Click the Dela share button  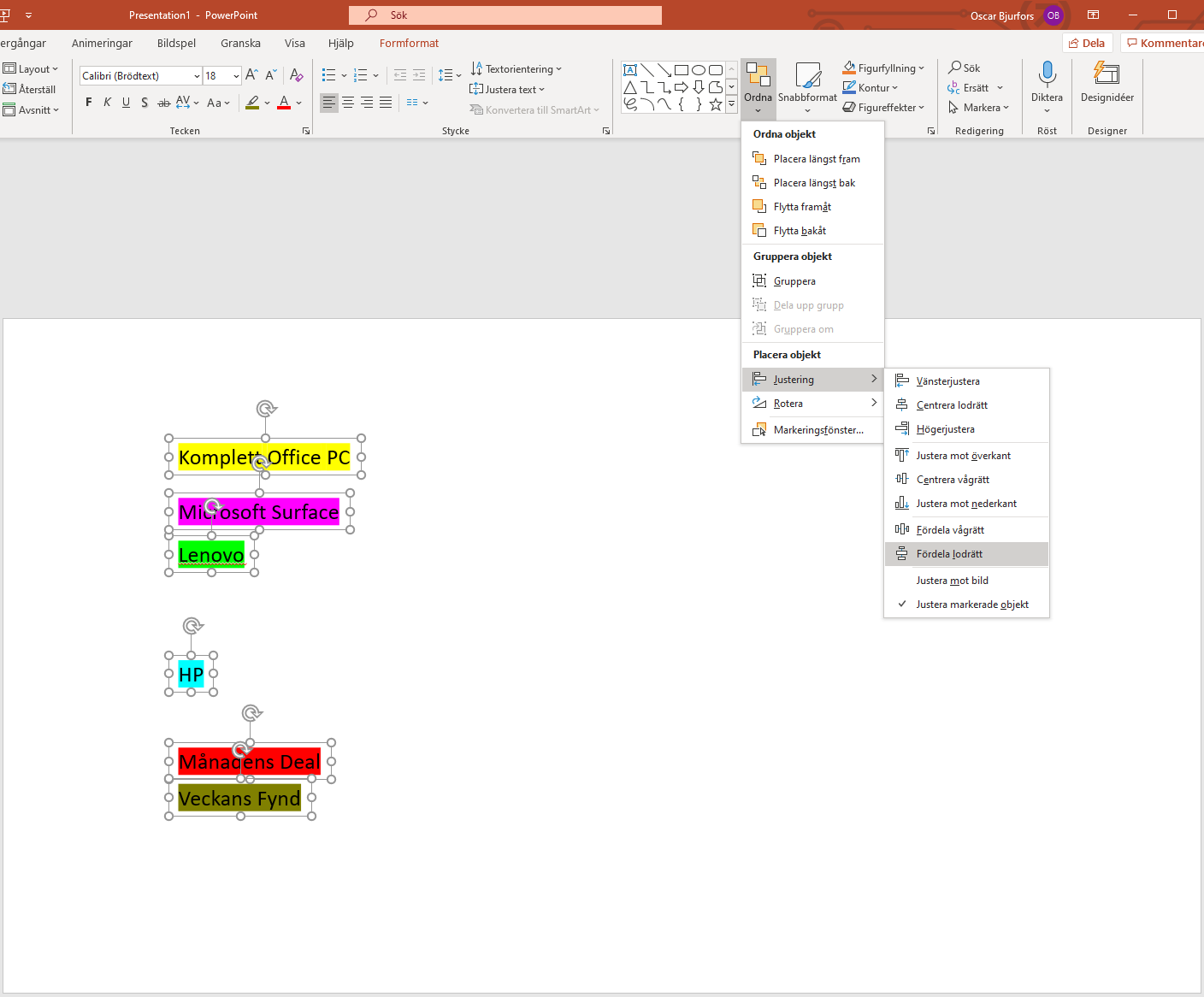coord(1087,44)
